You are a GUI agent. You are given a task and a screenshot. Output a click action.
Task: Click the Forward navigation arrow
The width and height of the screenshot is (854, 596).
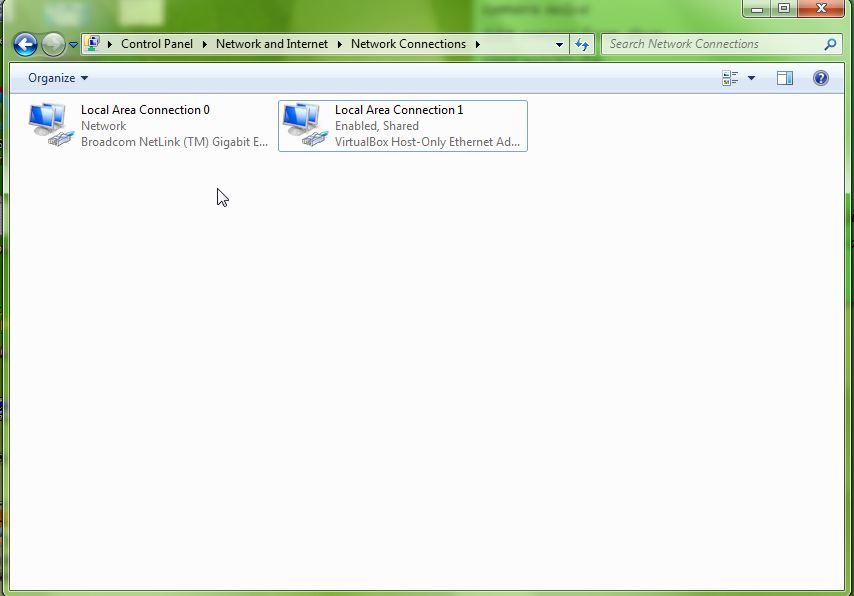click(50, 44)
